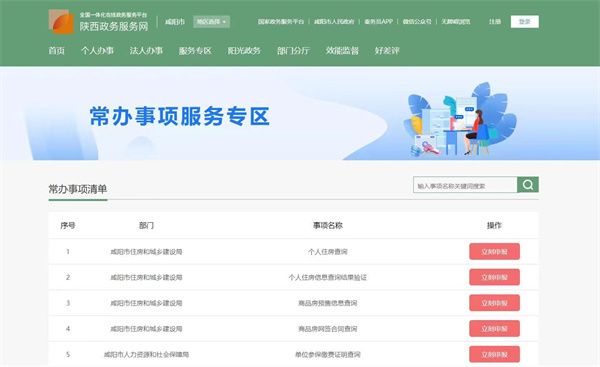Image resolution: width=600 pixels, height=367 pixels.
Task: Open the 部门分厅 navigation item
Action: [x=293, y=51]
